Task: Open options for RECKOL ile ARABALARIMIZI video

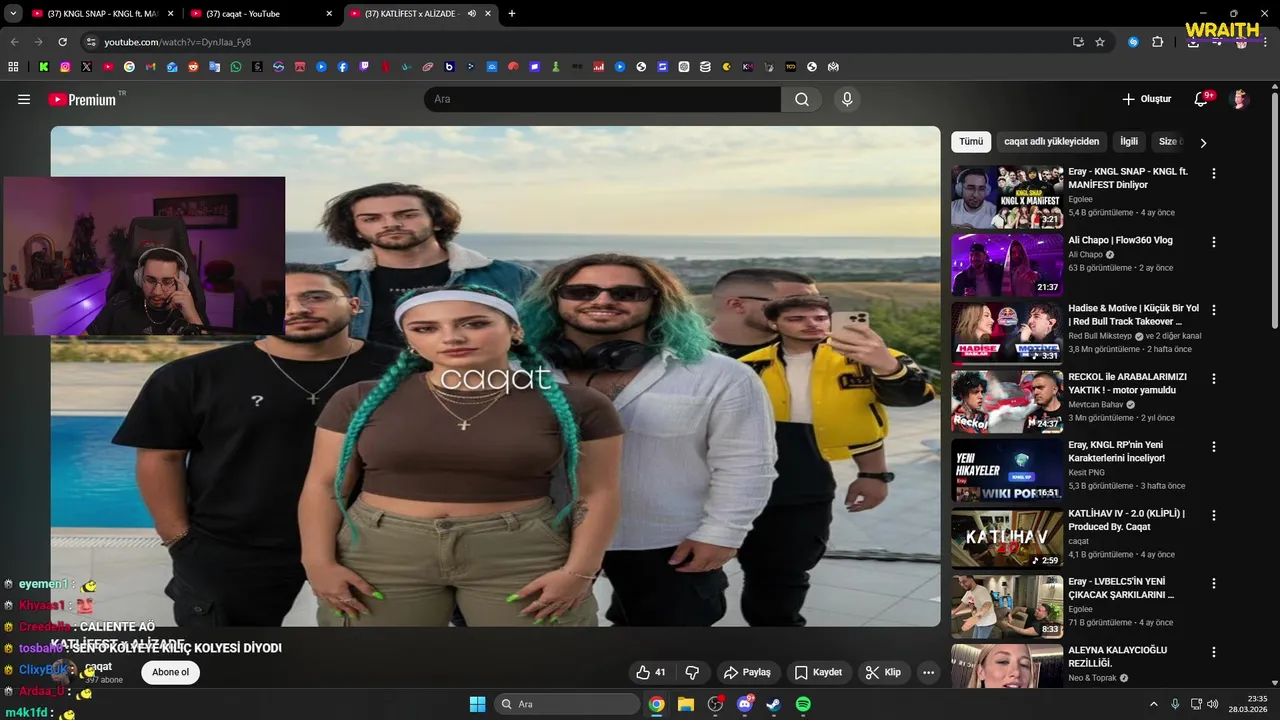Action: (x=1214, y=379)
